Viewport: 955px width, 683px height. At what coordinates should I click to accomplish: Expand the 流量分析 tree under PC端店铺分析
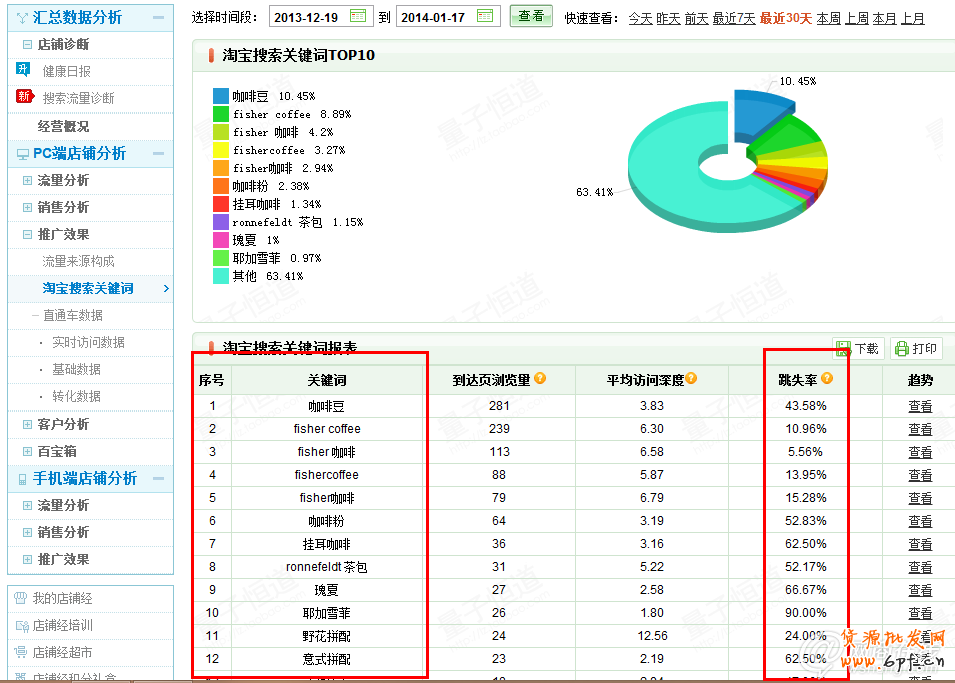point(27,180)
